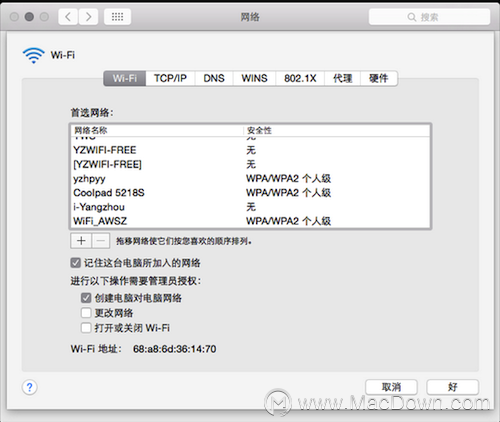Toggle 记住这台电脑所加入的网络 checkbox
Viewport: 500px width, 422px height.
click(76, 263)
